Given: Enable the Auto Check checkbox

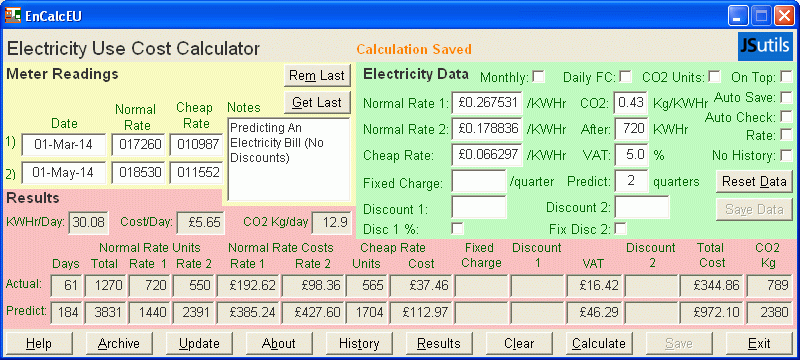Looking at the screenshot, I should tap(786, 117).
